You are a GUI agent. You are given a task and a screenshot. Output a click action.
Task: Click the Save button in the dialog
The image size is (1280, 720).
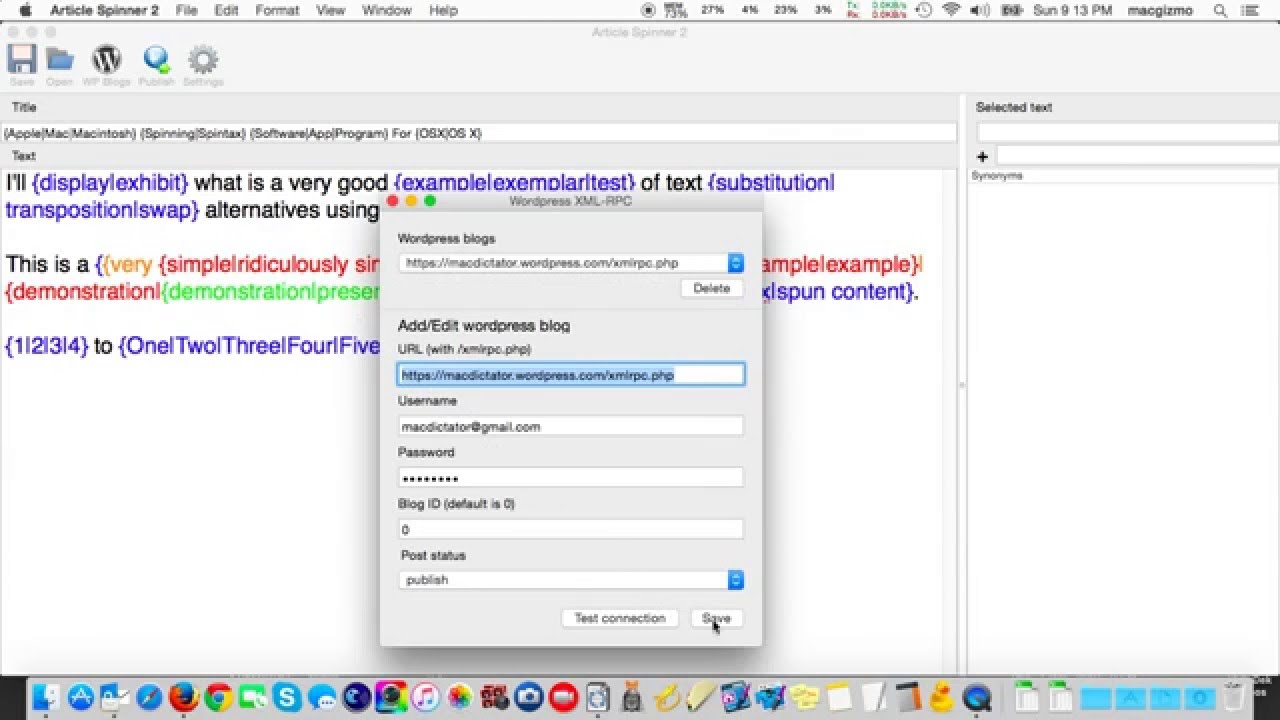(x=717, y=618)
